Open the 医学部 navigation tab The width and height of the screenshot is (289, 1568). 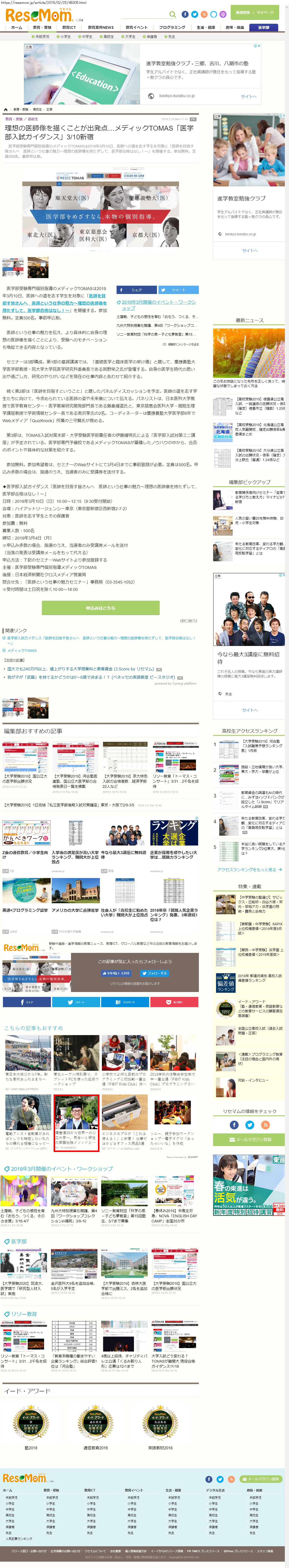263,27
